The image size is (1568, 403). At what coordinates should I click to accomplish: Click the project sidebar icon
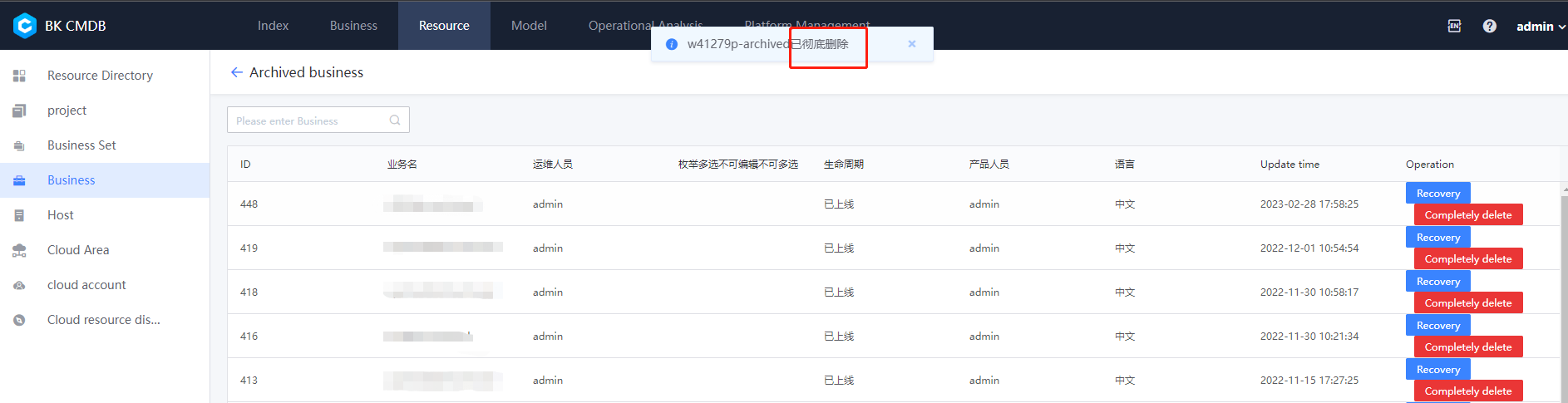tap(19, 111)
